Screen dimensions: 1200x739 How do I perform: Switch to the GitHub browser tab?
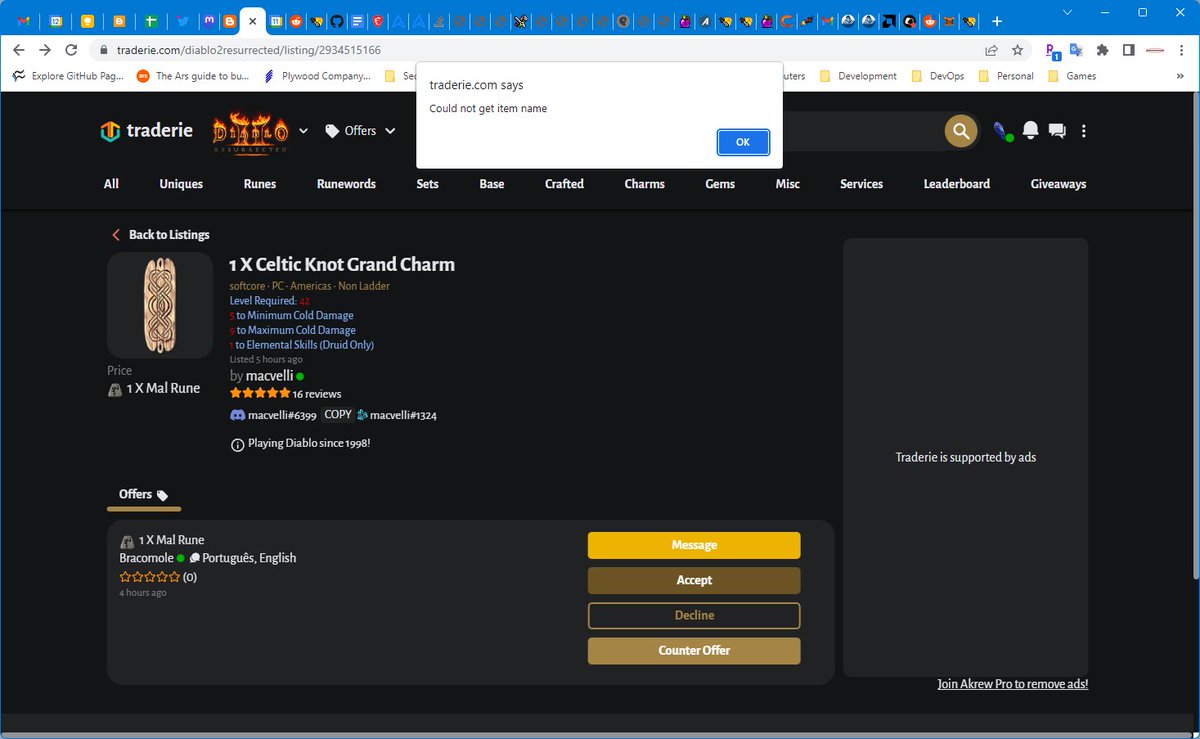337,21
